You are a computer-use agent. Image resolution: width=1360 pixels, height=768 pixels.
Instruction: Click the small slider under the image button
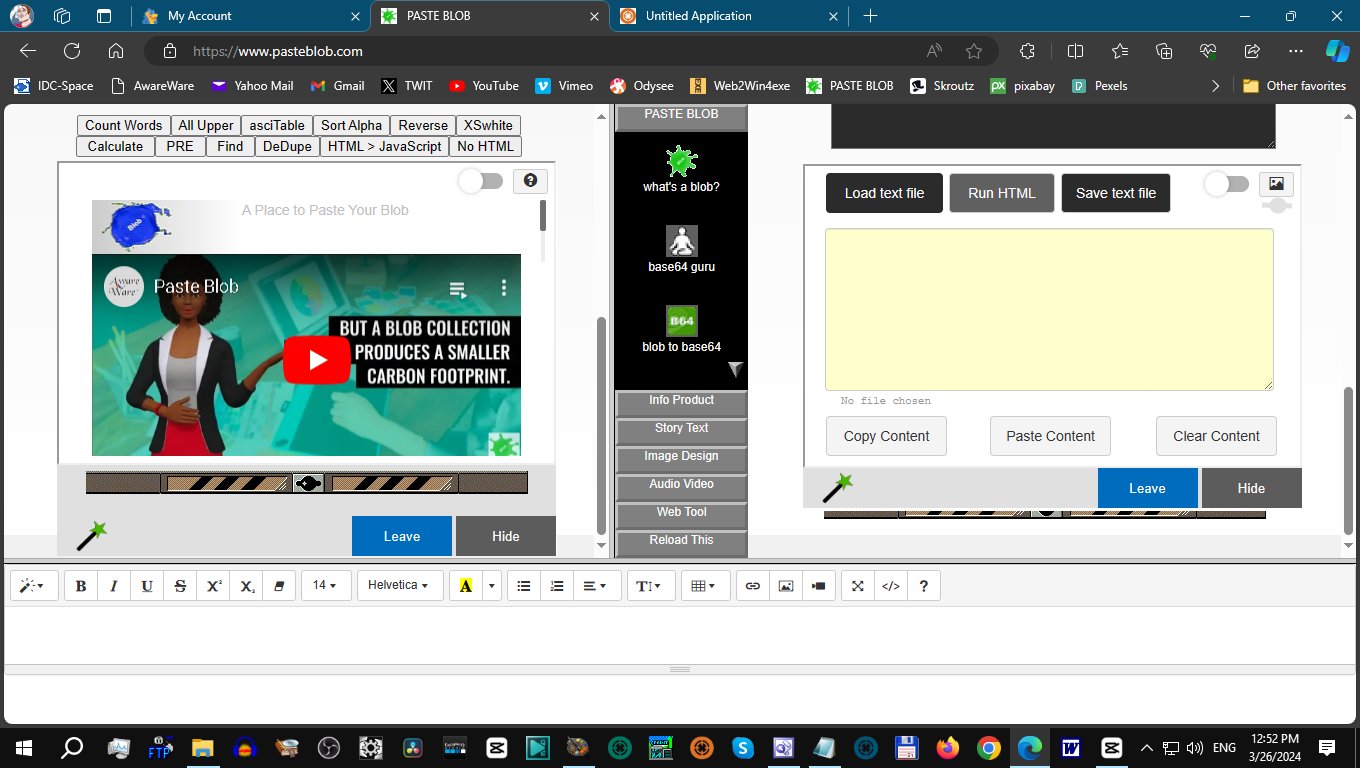click(x=1277, y=205)
